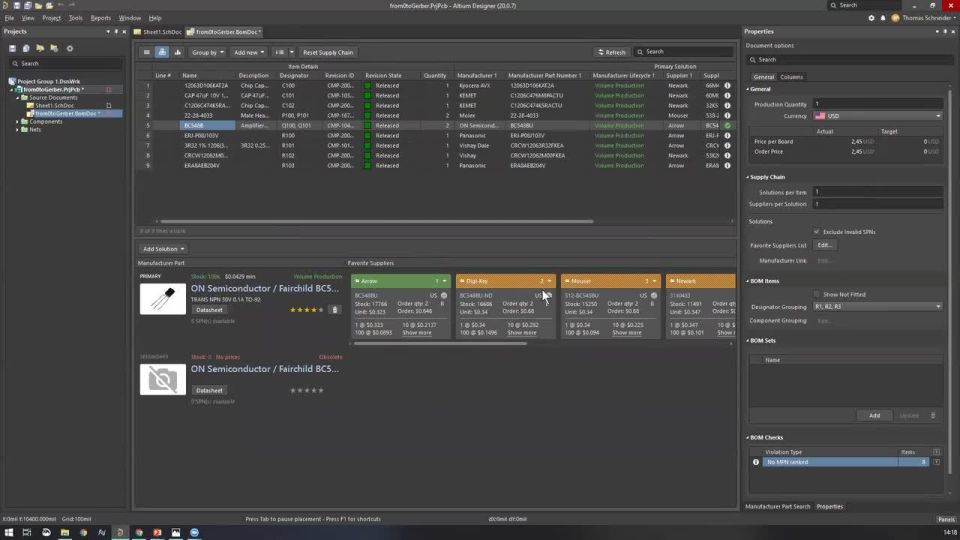Viewport: 960px width, 540px height.
Task: Select the supply chain view icon
Action: 162,52
